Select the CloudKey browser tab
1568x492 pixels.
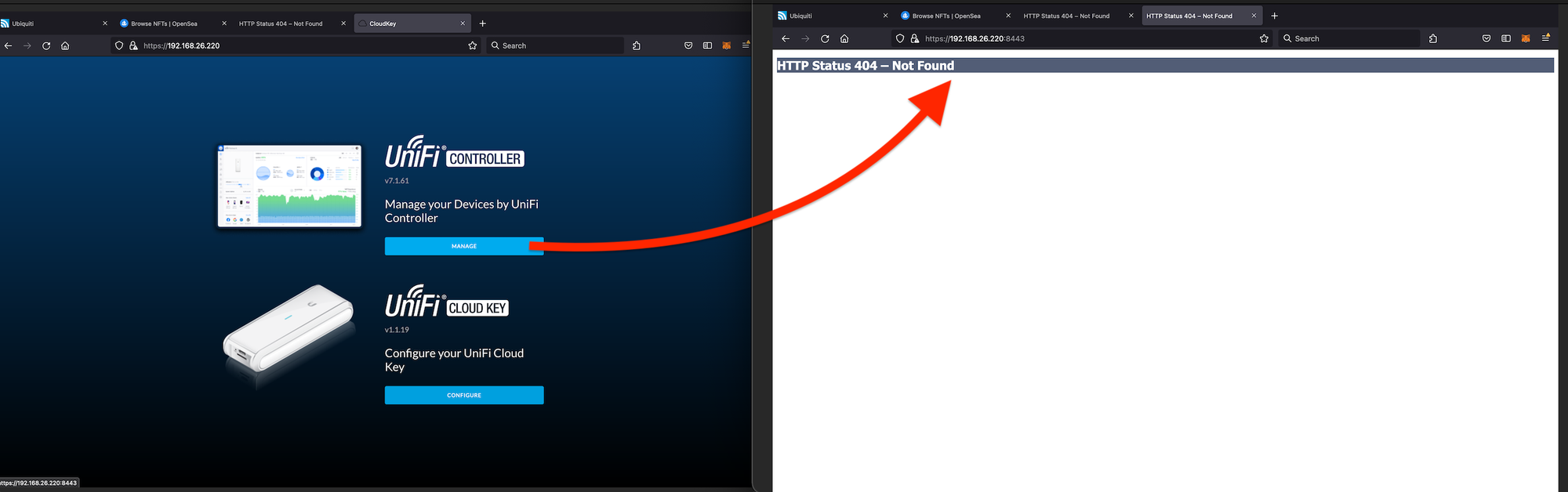tap(408, 24)
